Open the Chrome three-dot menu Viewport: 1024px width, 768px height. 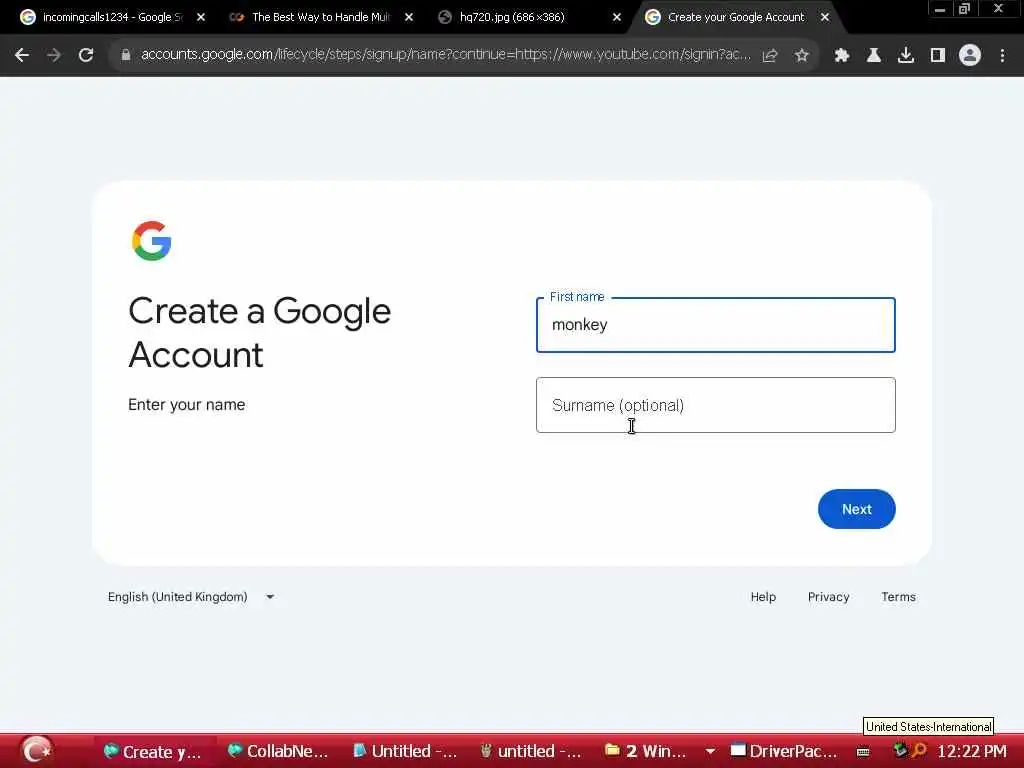[x=1002, y=56]
